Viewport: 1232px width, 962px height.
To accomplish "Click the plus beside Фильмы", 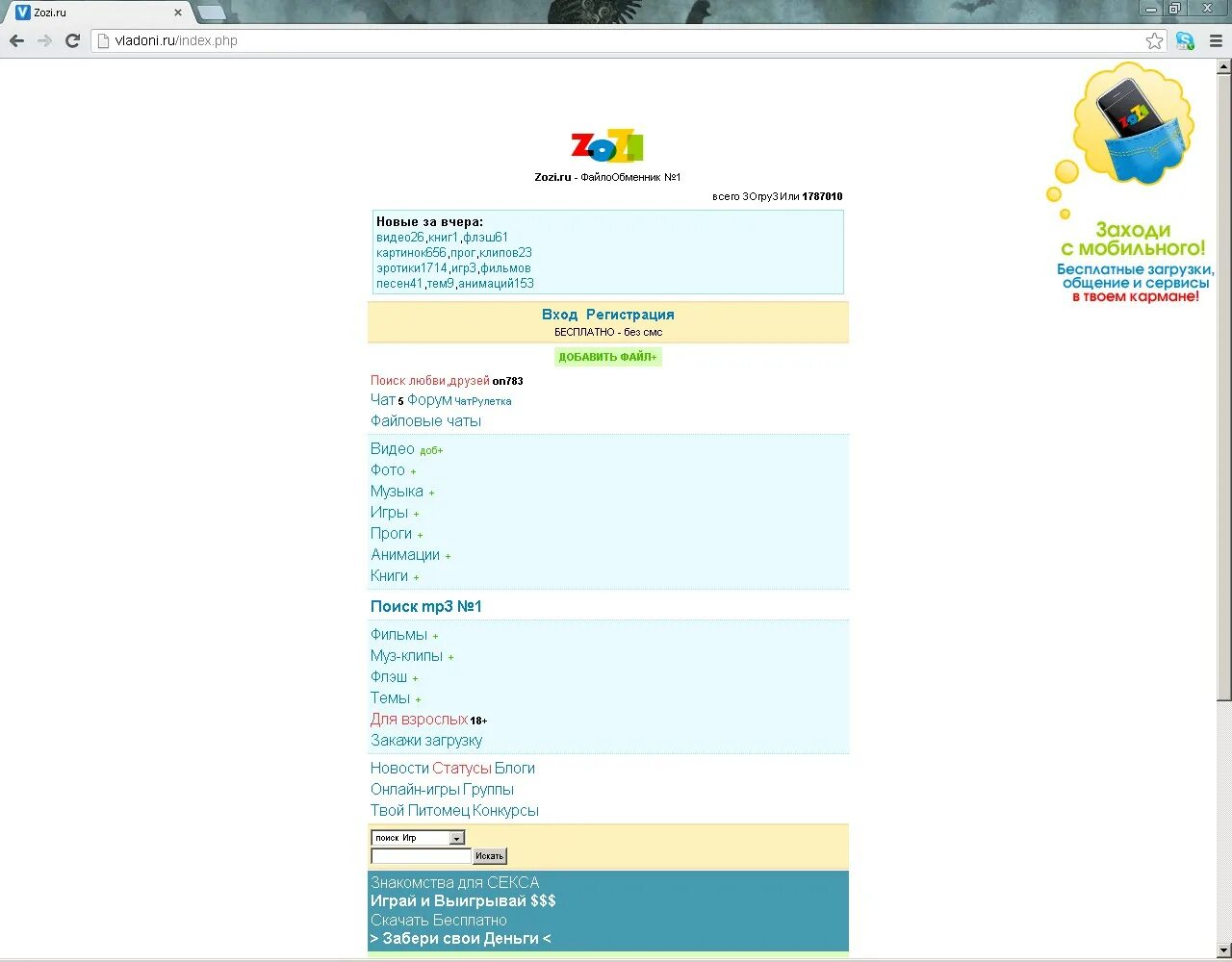I will click(435, 636).
